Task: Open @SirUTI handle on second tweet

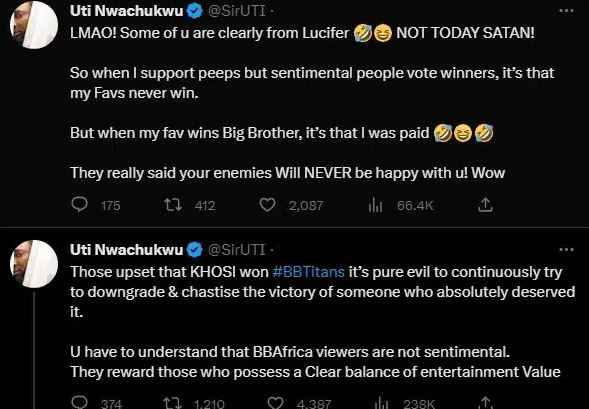Action: (237, 250)
